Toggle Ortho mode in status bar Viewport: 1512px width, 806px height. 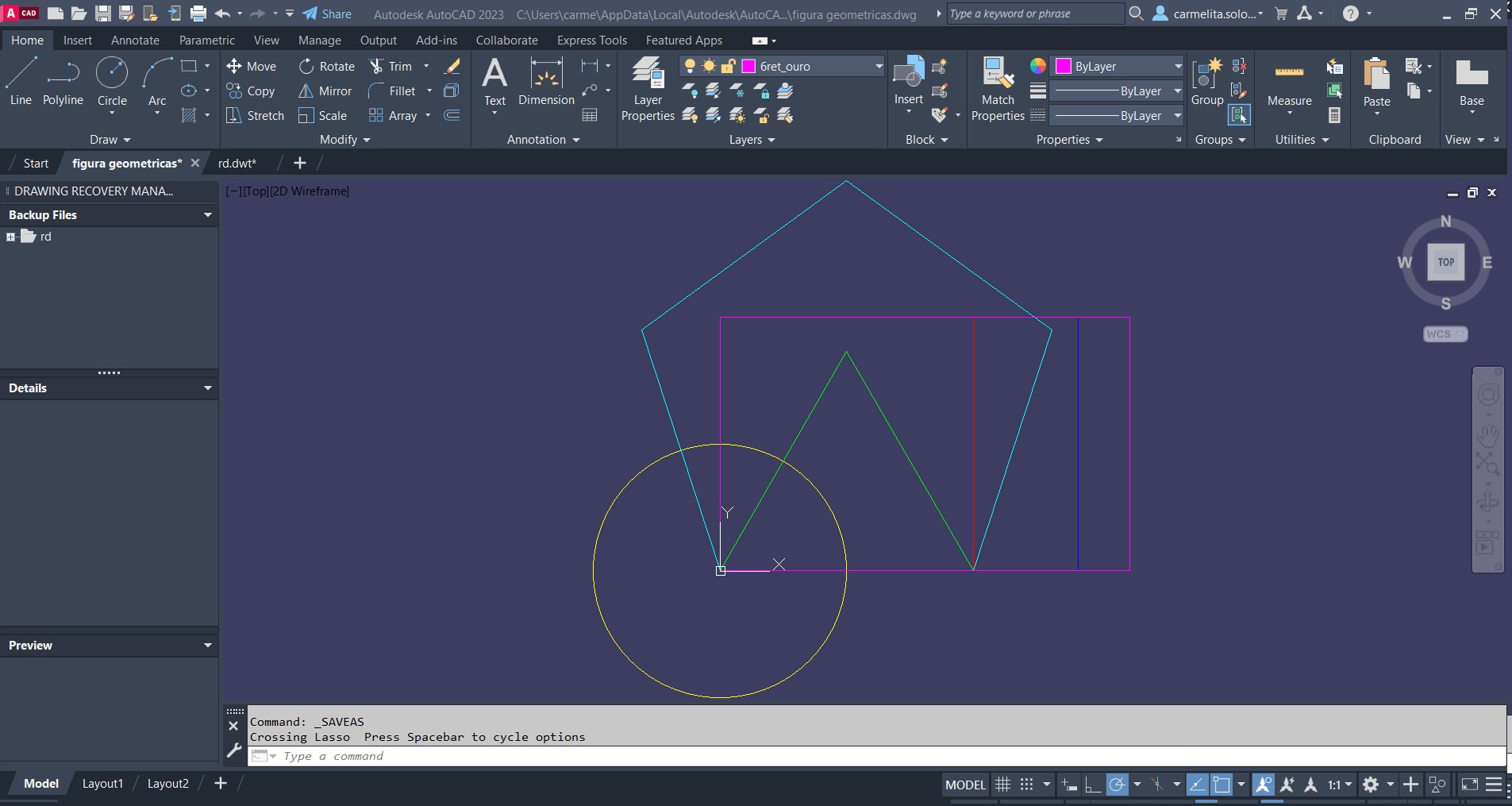point(1093,785)
